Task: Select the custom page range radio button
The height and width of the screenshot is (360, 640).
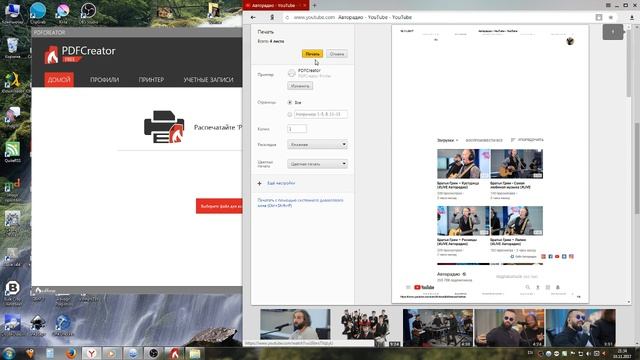Action: 290,115
